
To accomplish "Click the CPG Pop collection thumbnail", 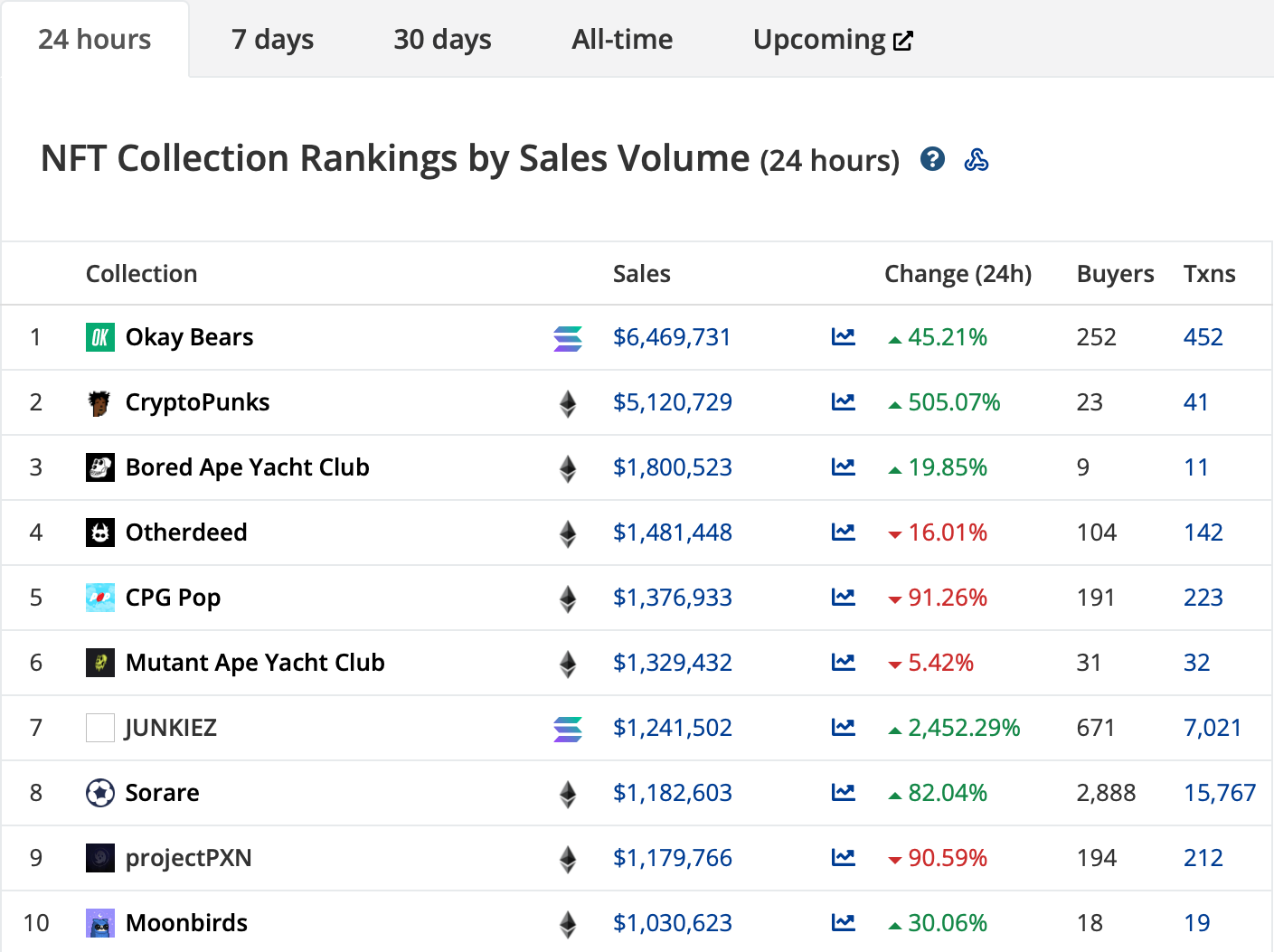I will point(100,598).
